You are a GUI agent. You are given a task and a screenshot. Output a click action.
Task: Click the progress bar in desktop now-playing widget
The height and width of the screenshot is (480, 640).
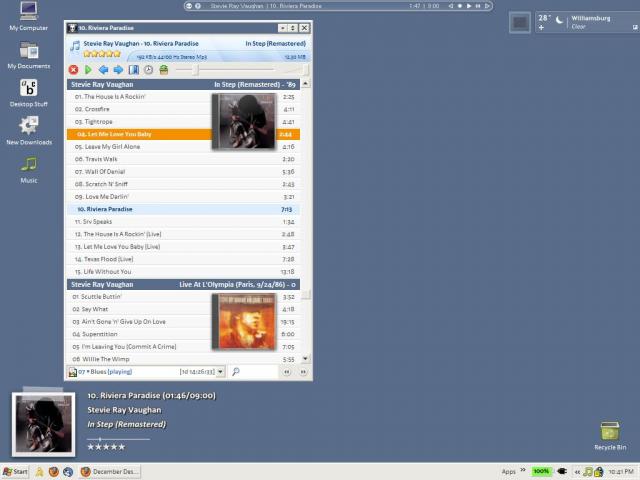[x=118, y=439]
